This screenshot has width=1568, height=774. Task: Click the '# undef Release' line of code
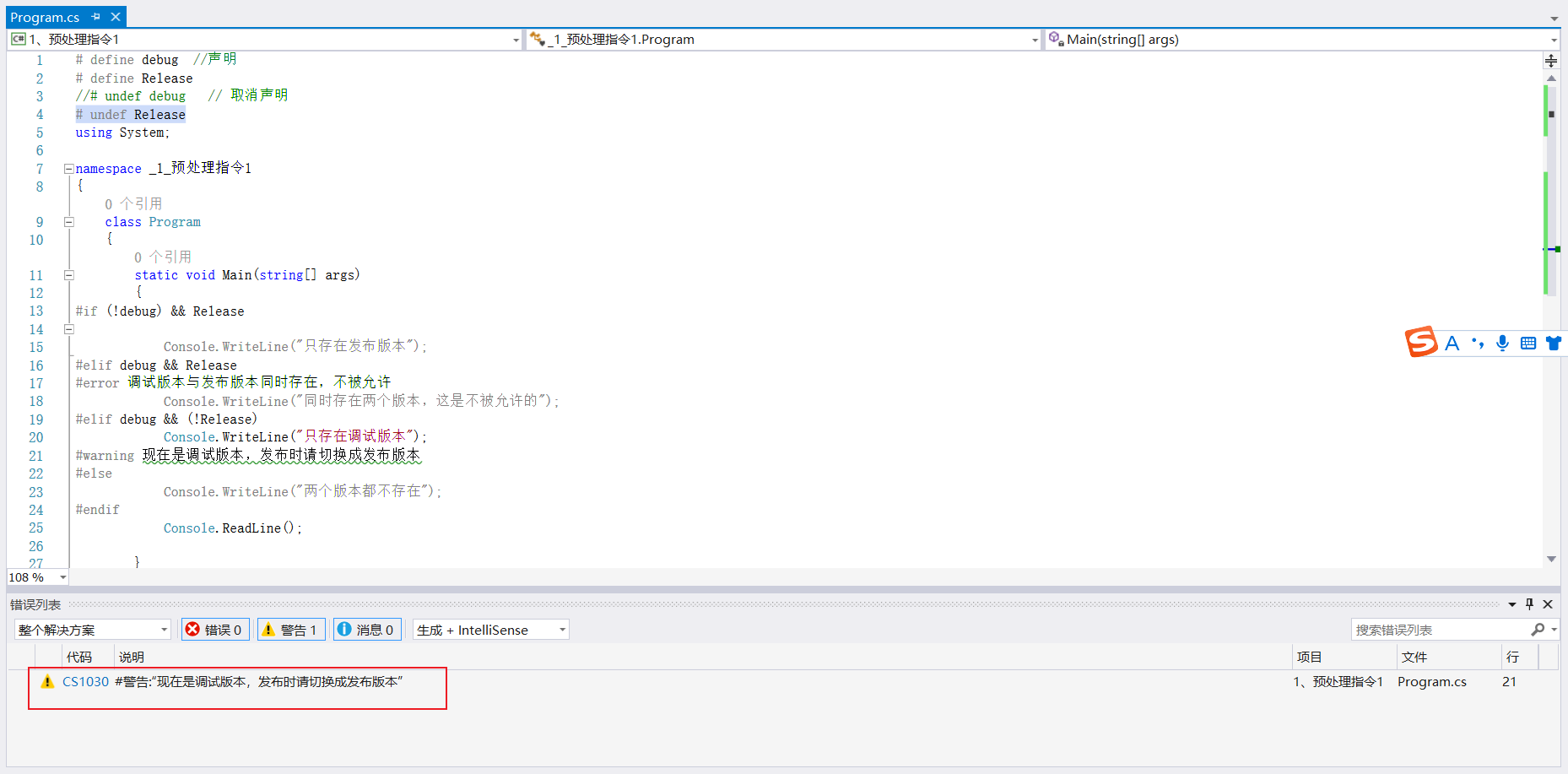point(131,115)
